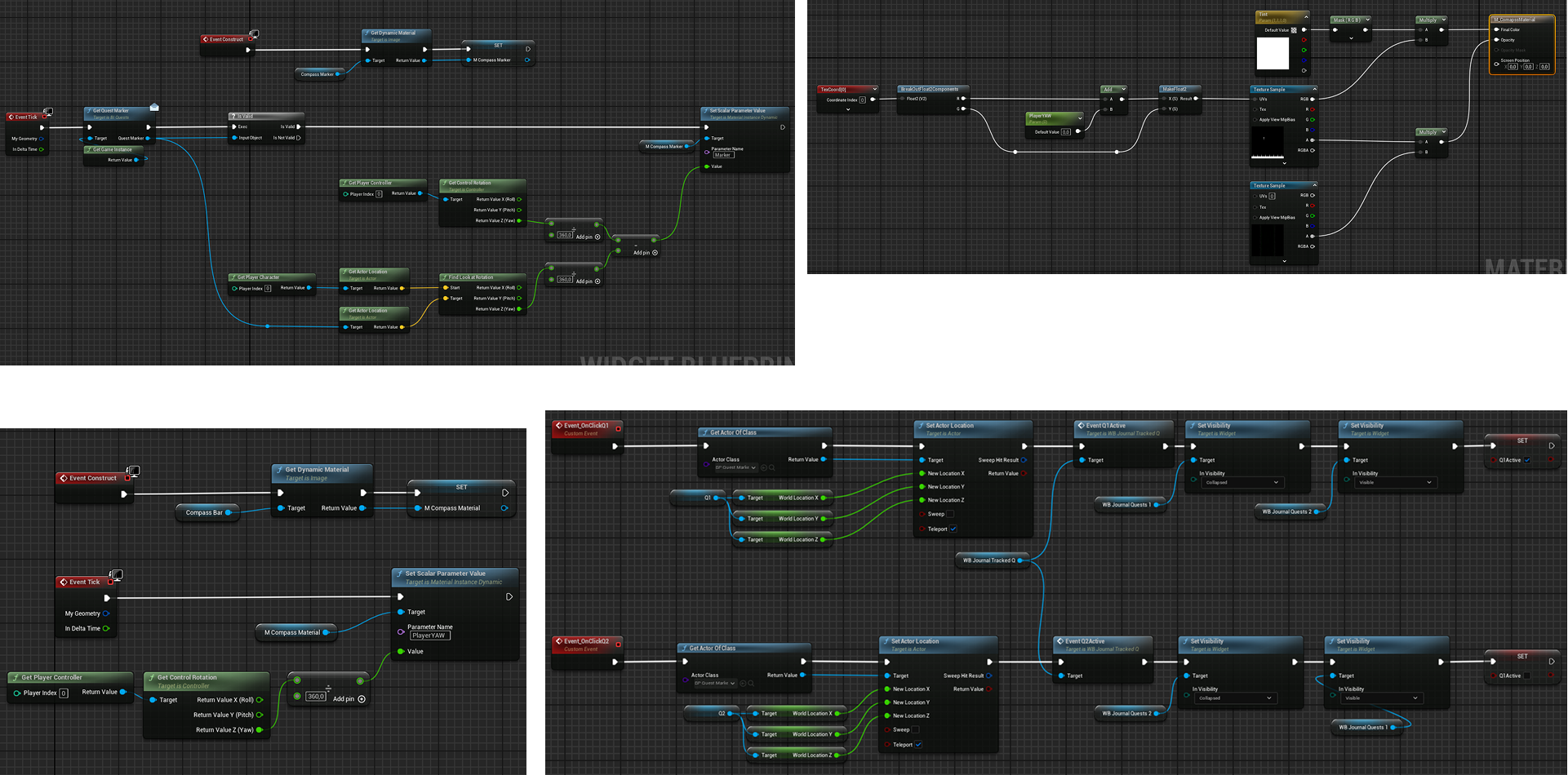Toggle Teleport checkbox on upper Set Actor Location
Image resolution: width=1568 pixels, height=775 pixels.
(953, 529)
